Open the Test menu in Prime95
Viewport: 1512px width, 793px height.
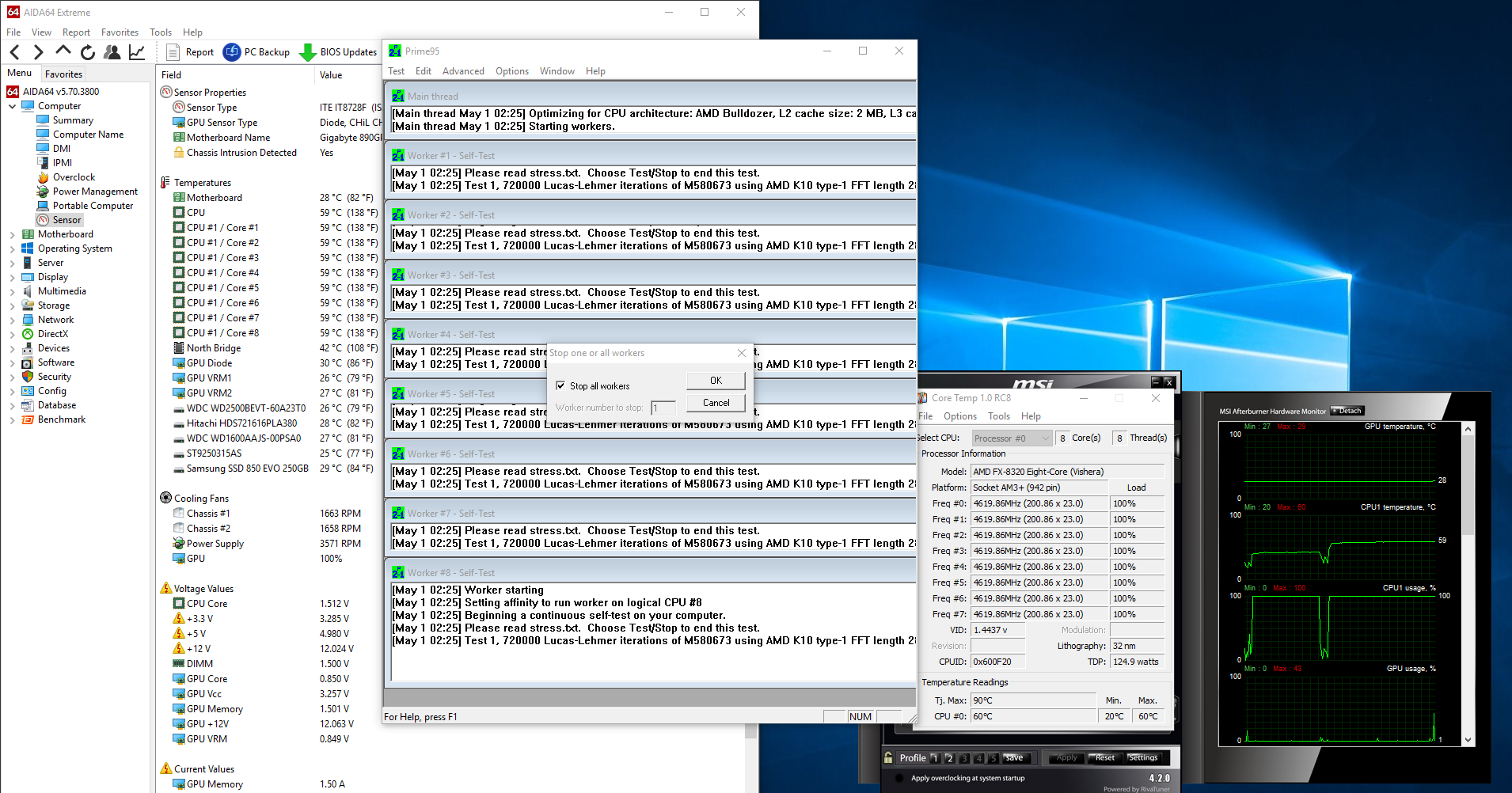pos(396,71)
